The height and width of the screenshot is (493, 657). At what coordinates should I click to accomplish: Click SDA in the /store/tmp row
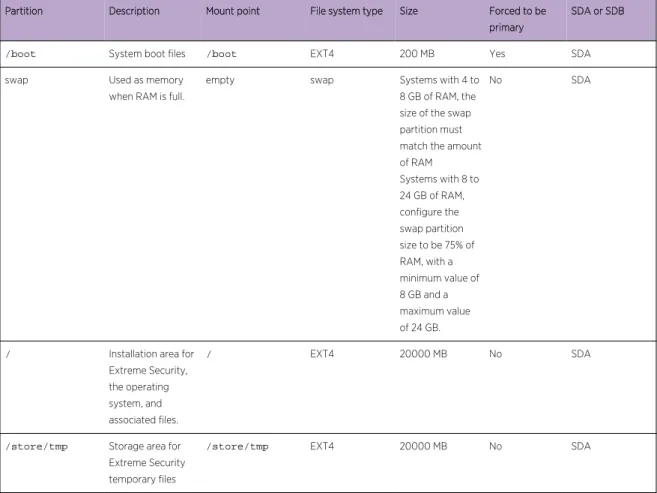click(x=581, y=447)
